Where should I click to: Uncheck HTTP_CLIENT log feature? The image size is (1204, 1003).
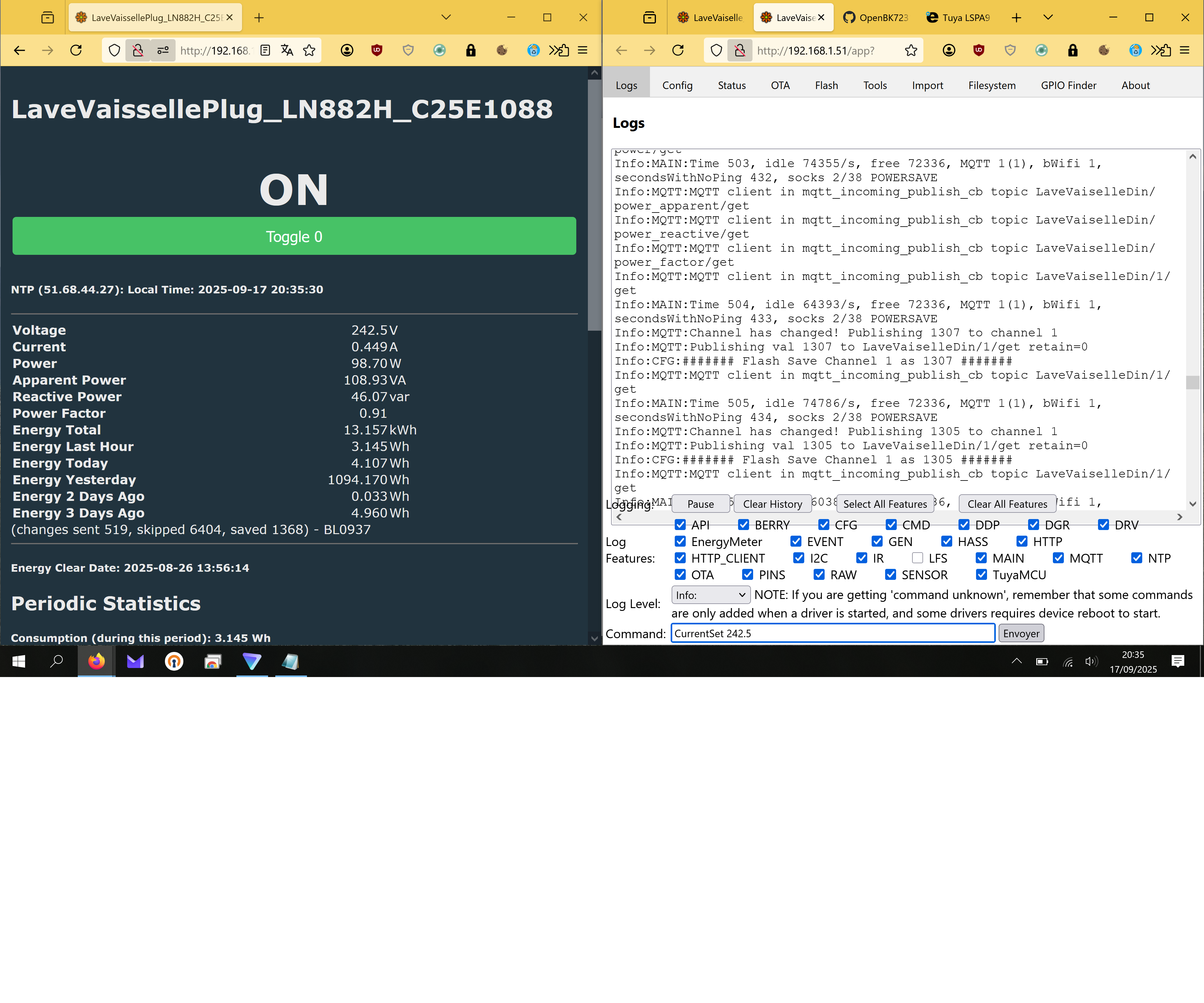[x=681, y=558]
